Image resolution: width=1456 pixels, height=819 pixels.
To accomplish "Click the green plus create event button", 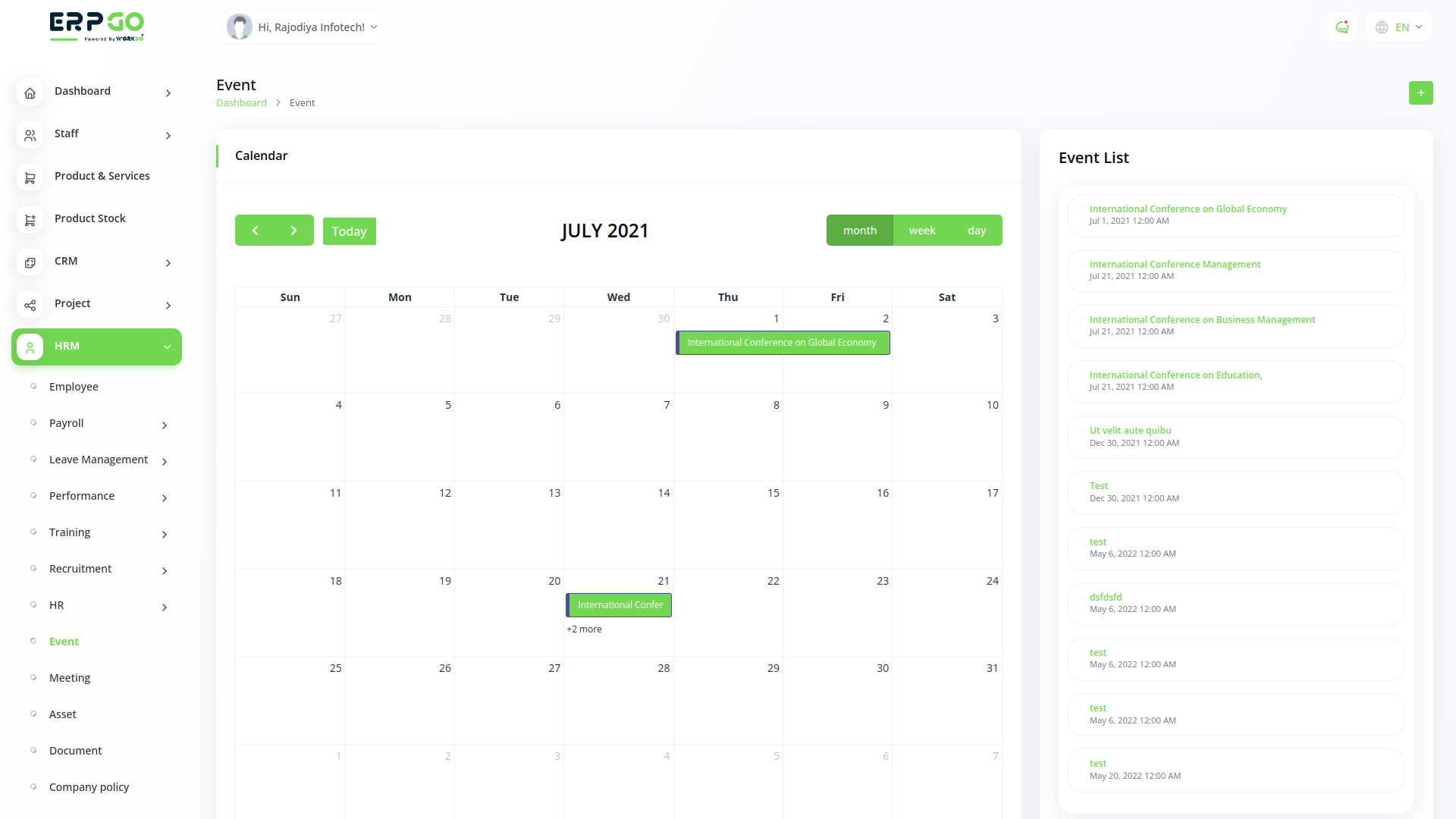I will point(1420,93).
